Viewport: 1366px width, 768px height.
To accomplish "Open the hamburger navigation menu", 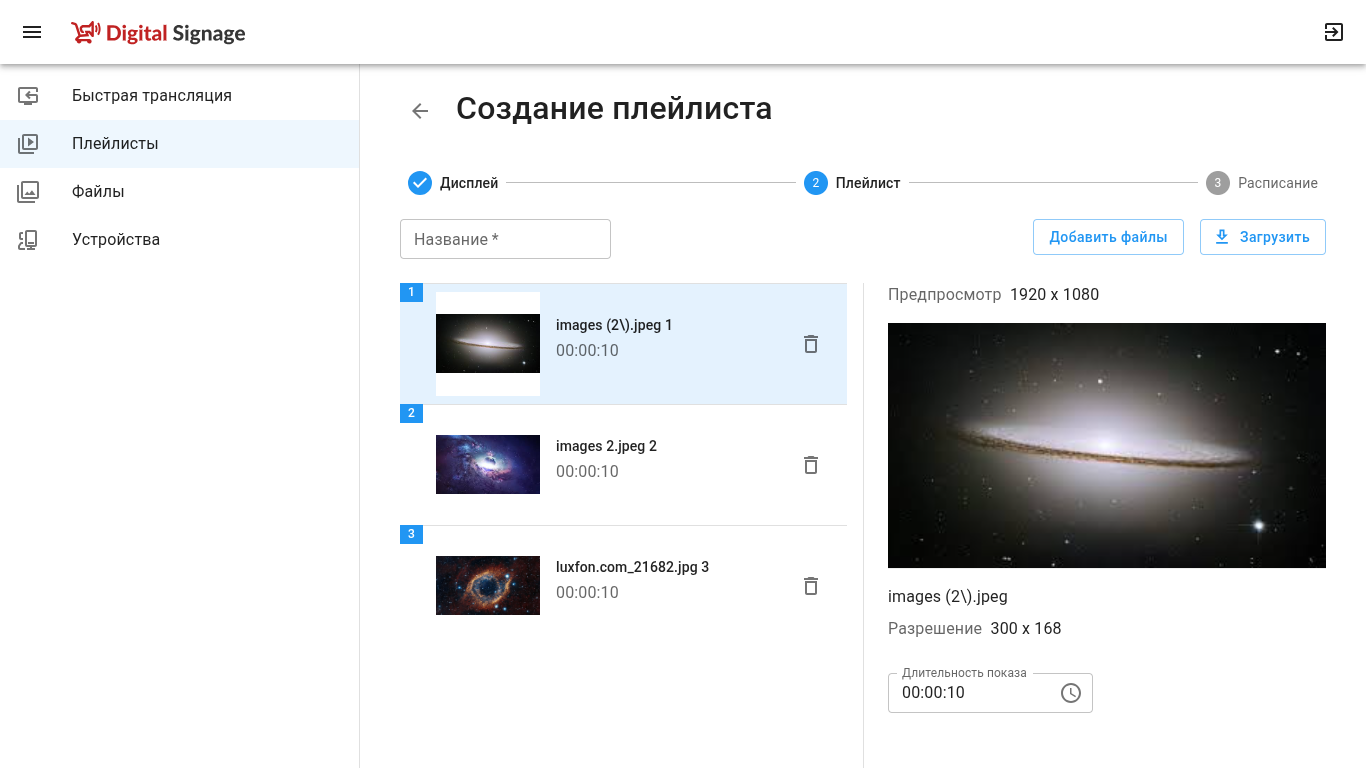I will coord(32,32).
